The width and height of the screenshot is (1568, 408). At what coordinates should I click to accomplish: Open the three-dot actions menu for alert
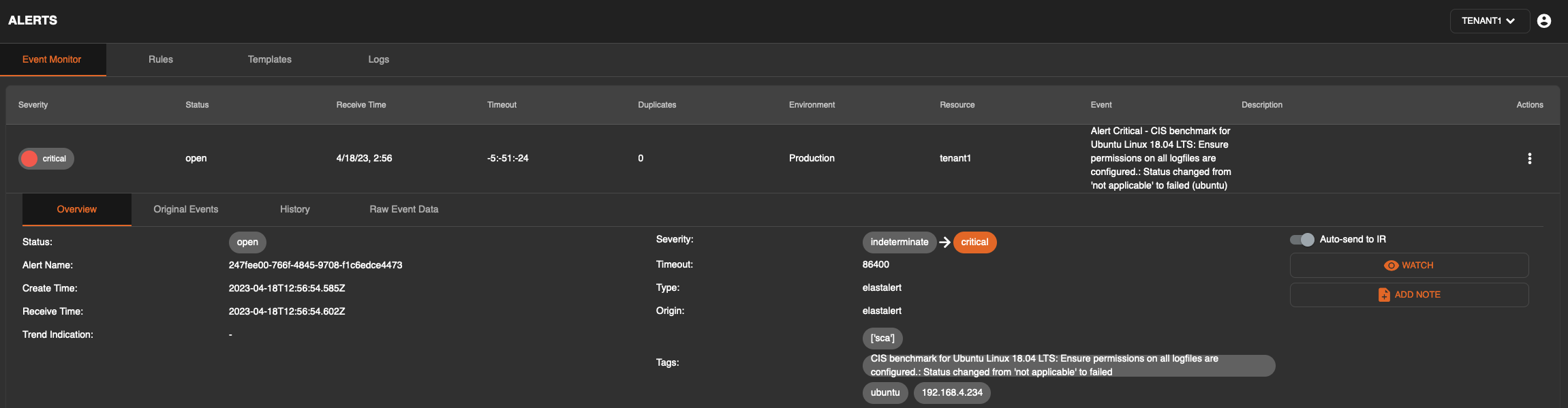1529,159
